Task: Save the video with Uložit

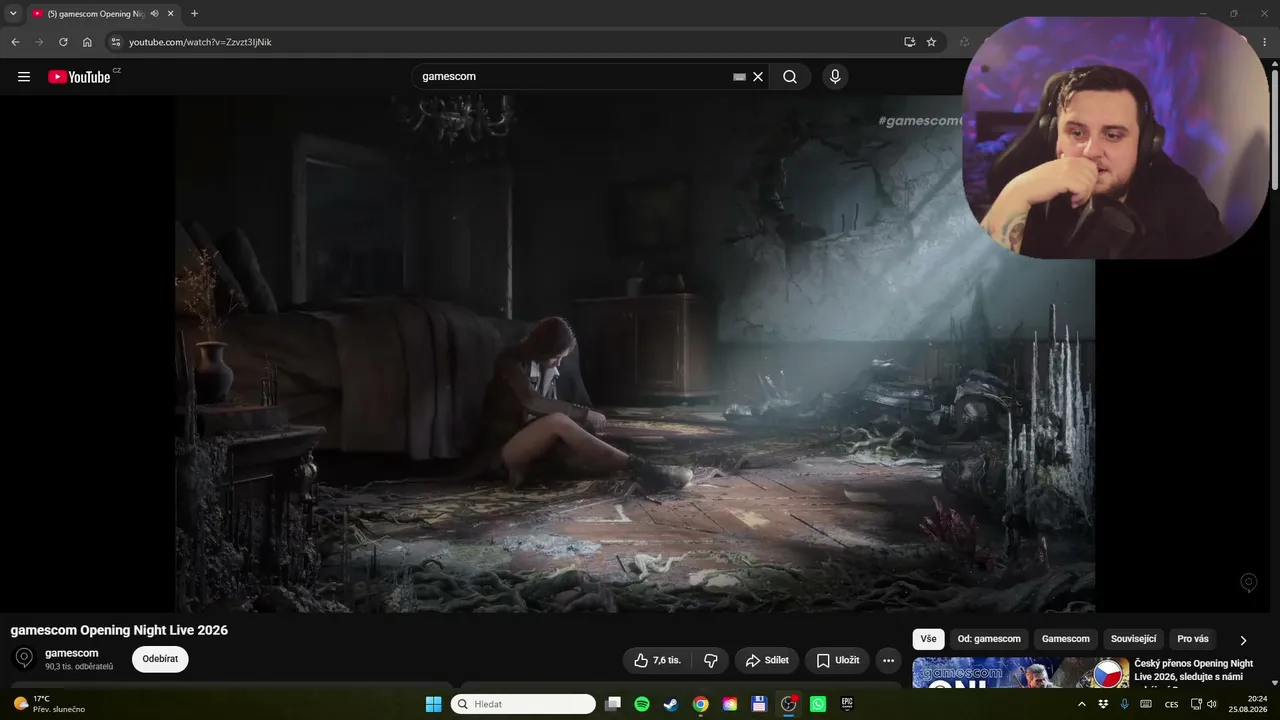Action: pos(837,660)
